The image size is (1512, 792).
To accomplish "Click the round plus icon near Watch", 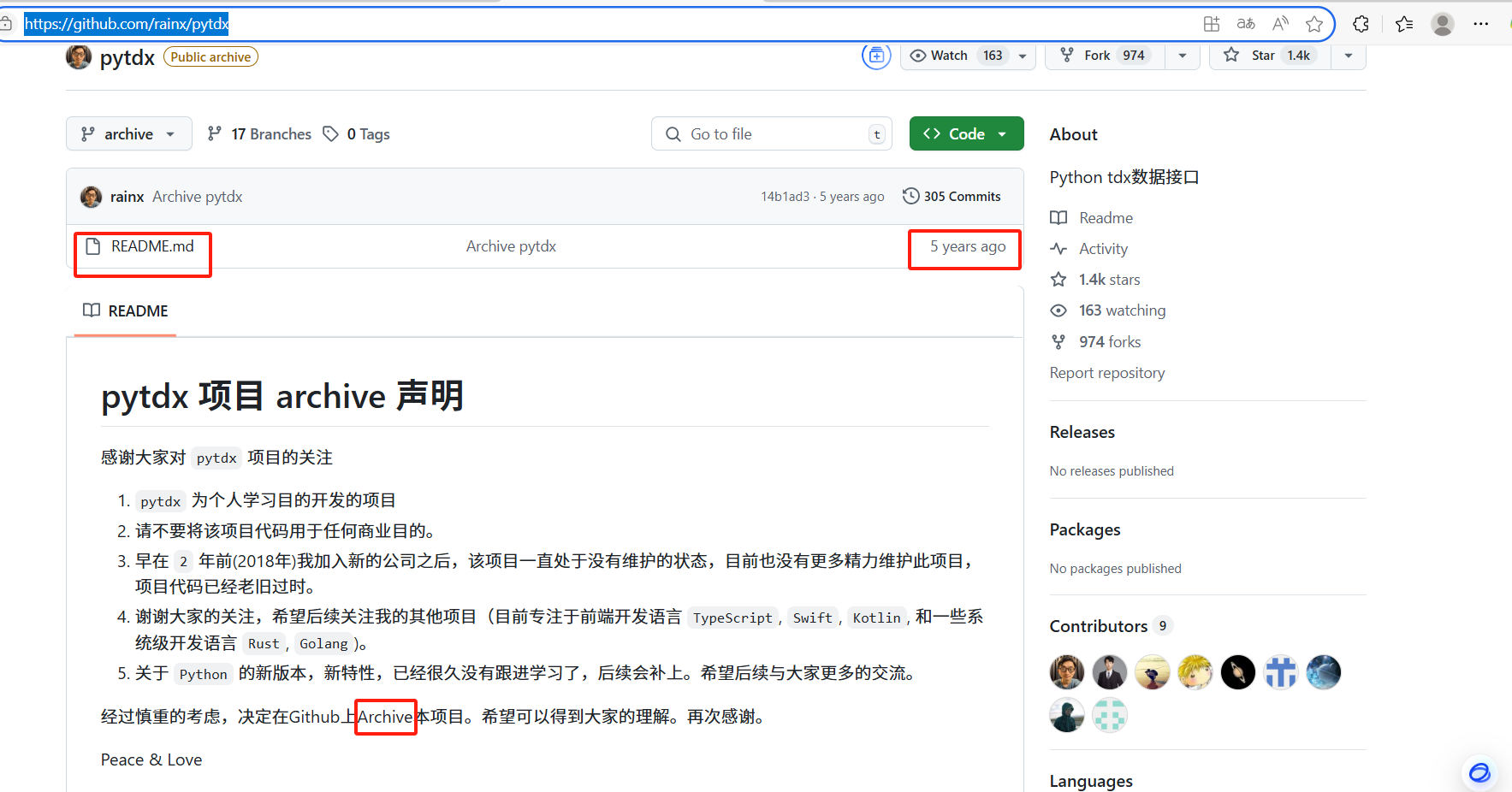I will click(x=876, y=56).
